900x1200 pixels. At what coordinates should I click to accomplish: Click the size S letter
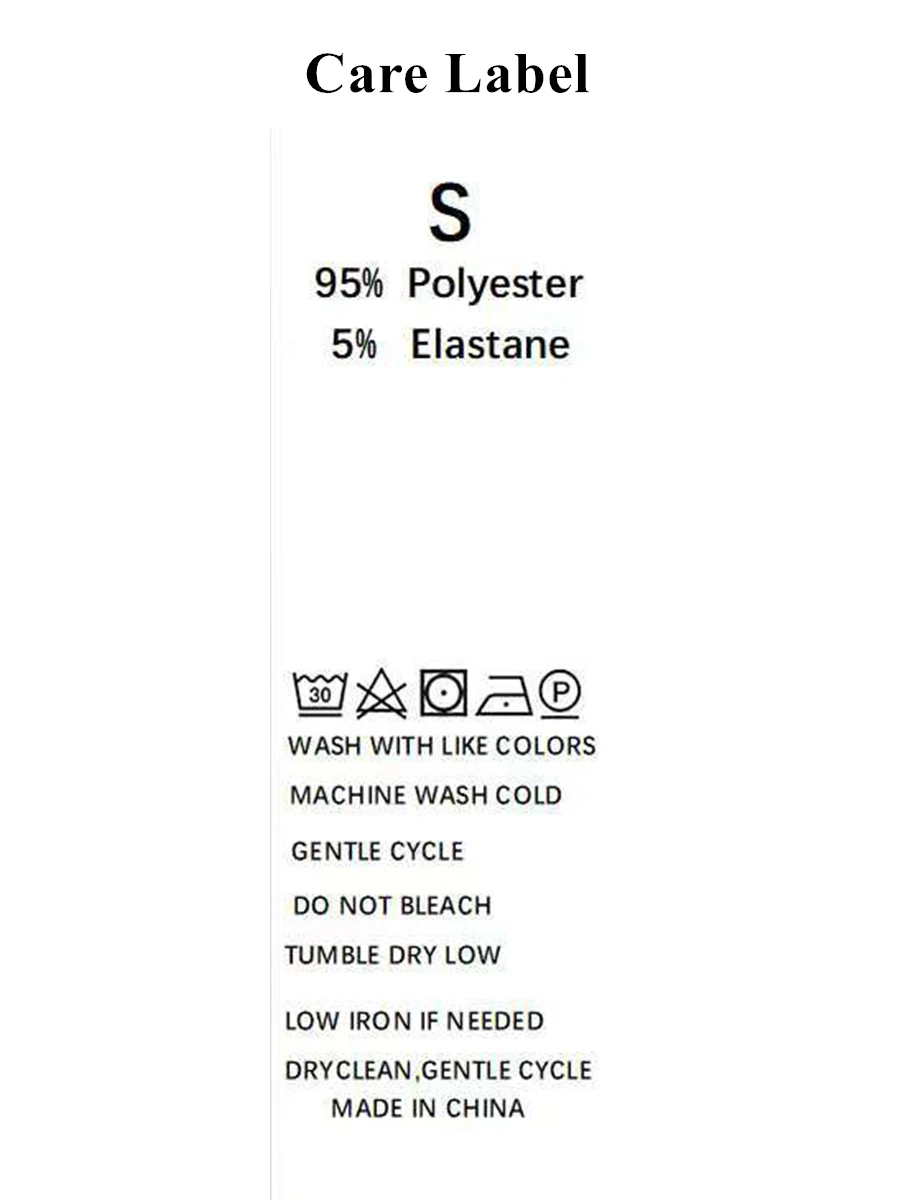coord(450,213)
